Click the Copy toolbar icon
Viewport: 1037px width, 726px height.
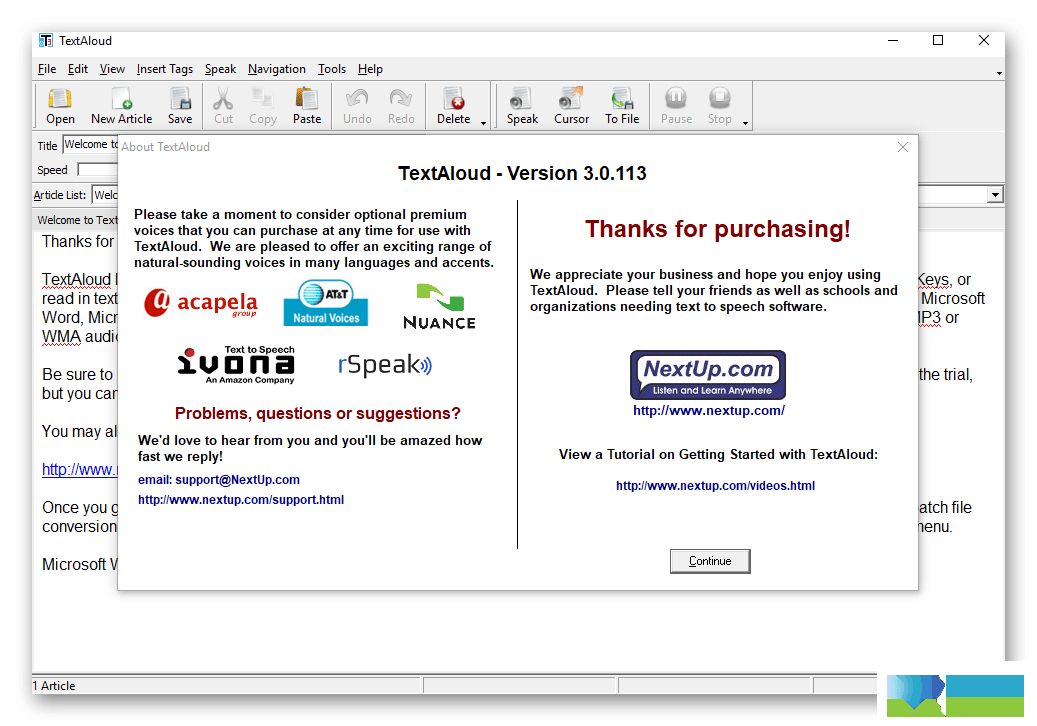click(x=263, y=106)
